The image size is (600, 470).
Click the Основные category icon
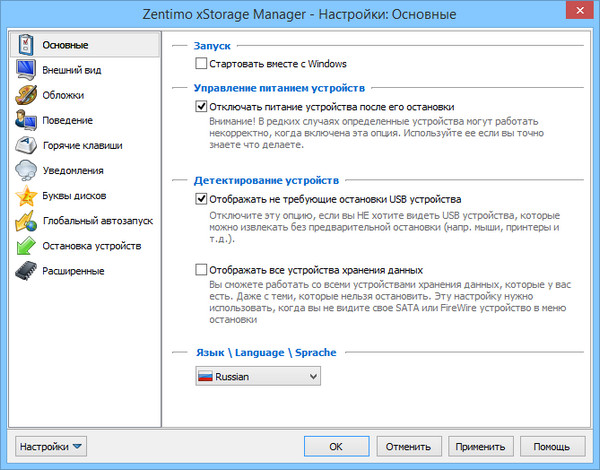[x=26, y=45]
